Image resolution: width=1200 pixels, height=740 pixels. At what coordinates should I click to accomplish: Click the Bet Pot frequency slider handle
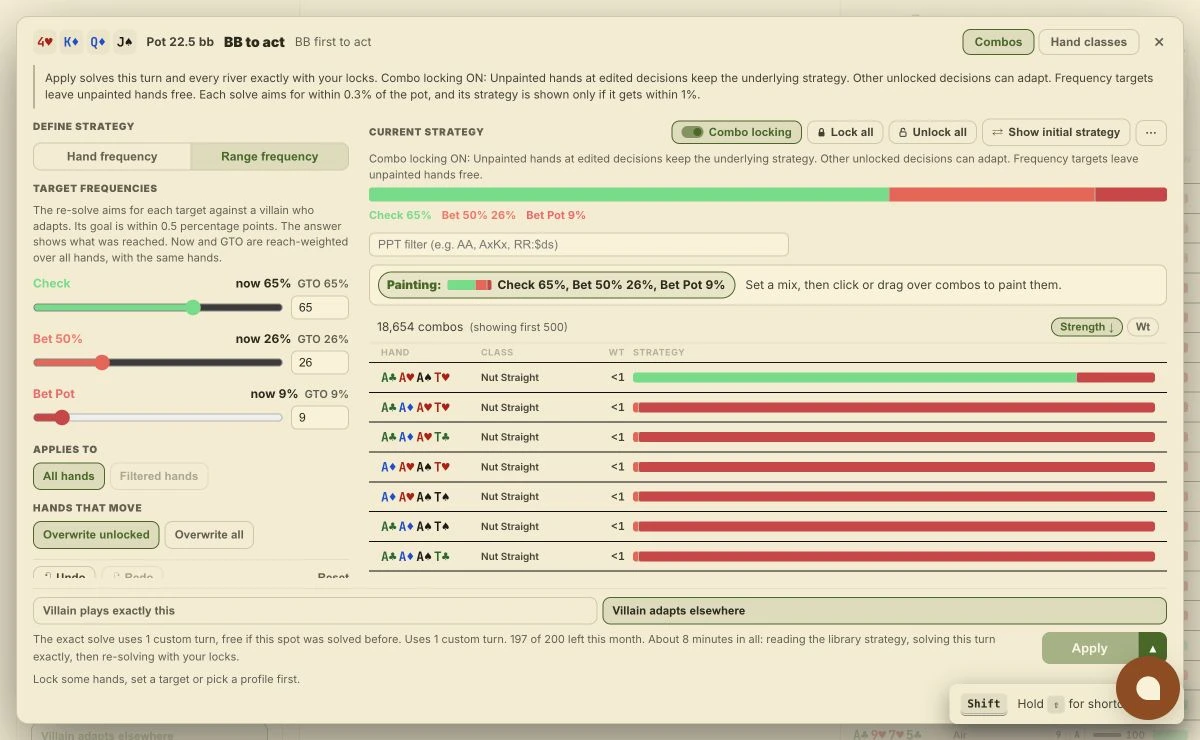62,418
